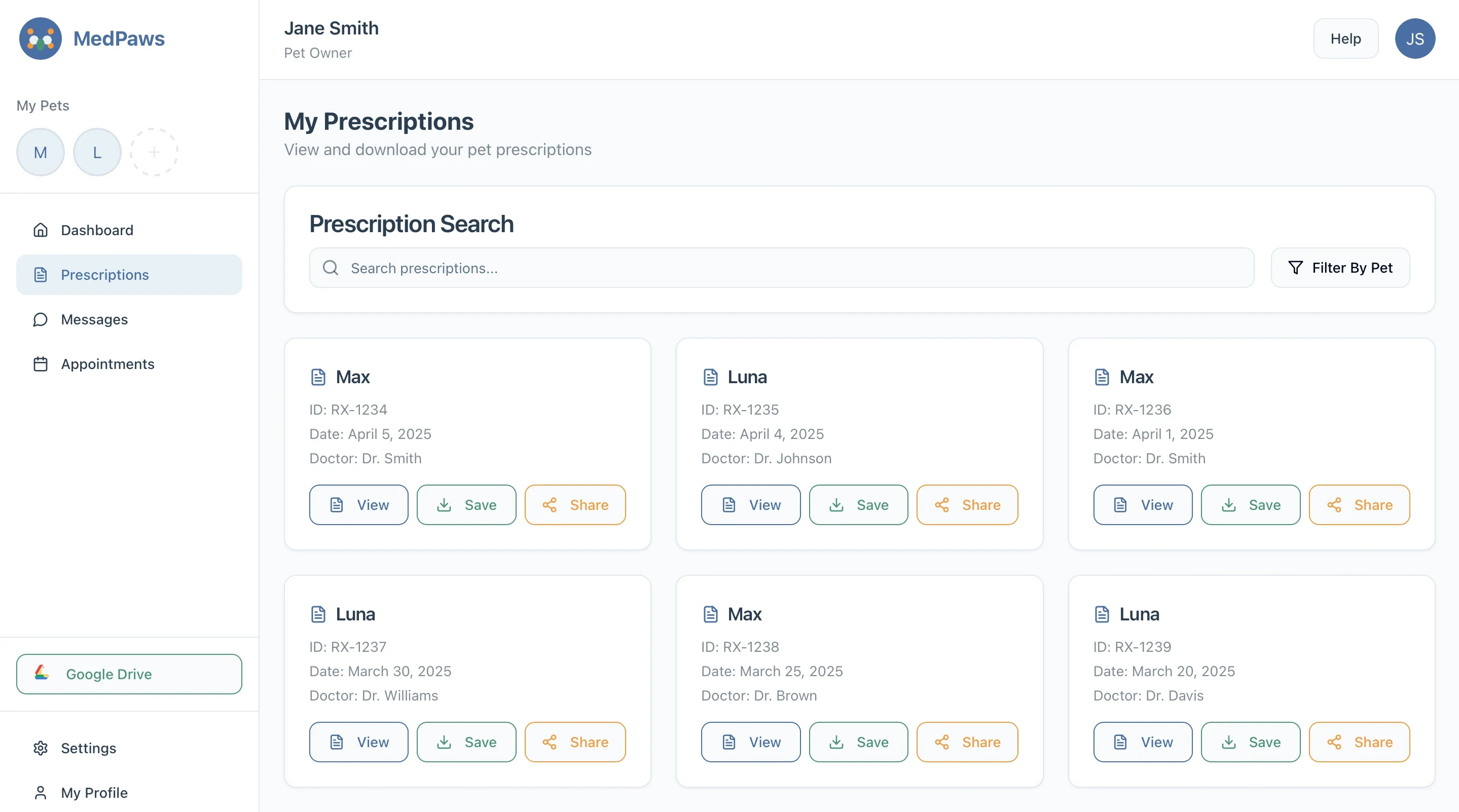1459x812 pixels.
Task: Click document icon on RX-1236 card title
Action: click(x=1102, y=377)
